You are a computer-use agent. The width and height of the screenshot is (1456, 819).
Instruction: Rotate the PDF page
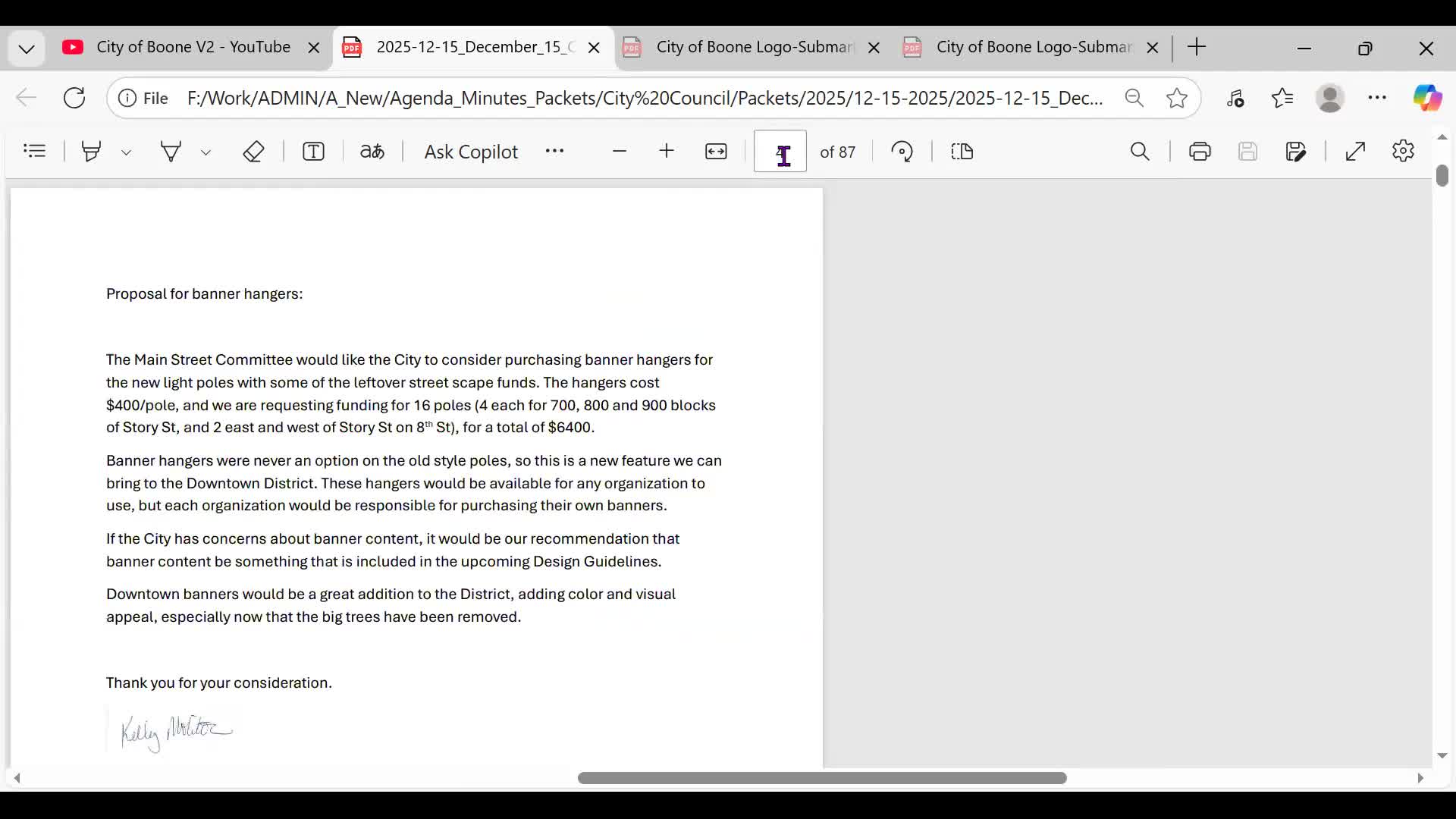(x=902, y=152)
